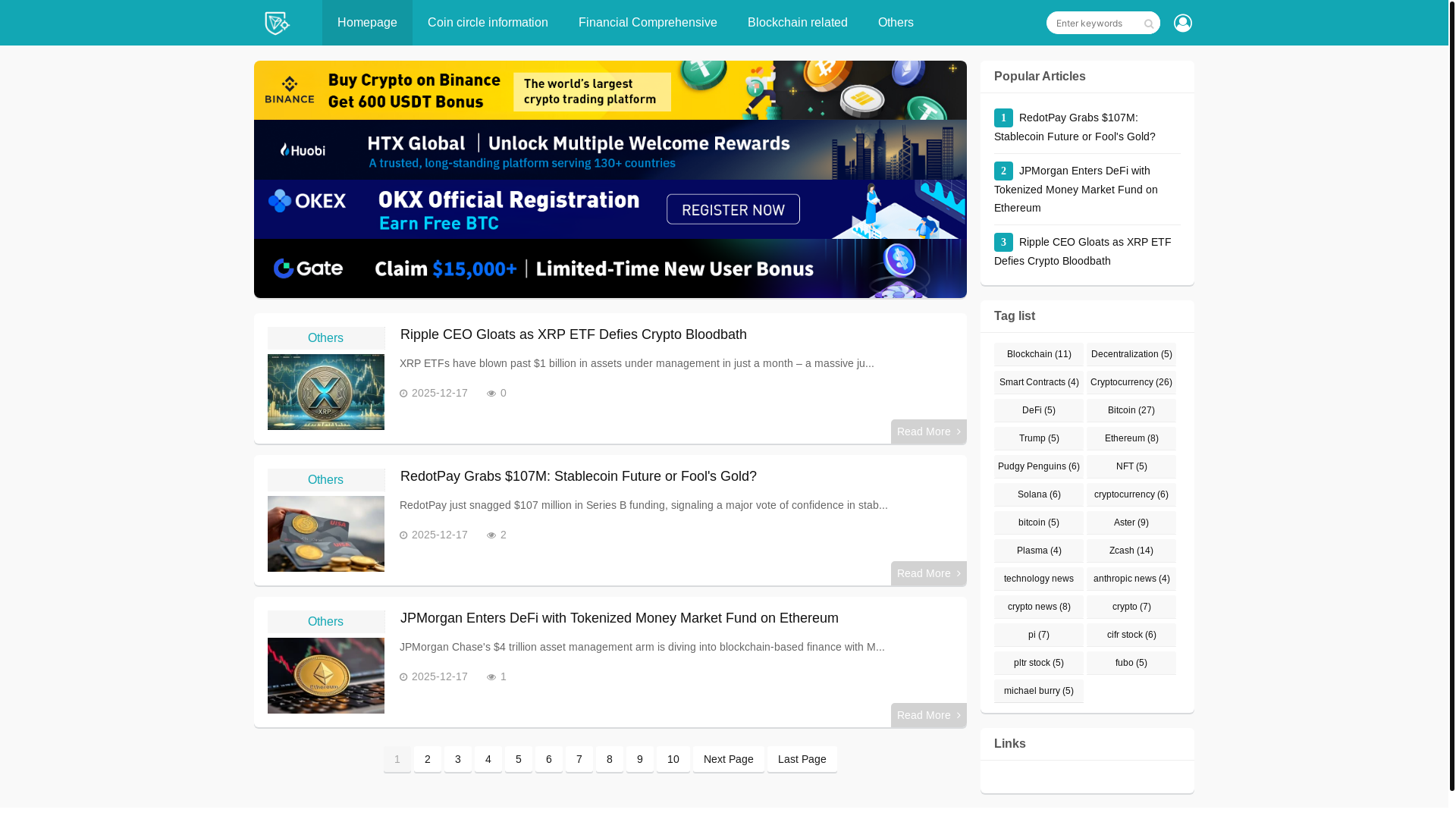This screenshot has width=1456, height=819.
Task: Open the Ethereum coin article thumbnail
Action: (x=326, y=676)
